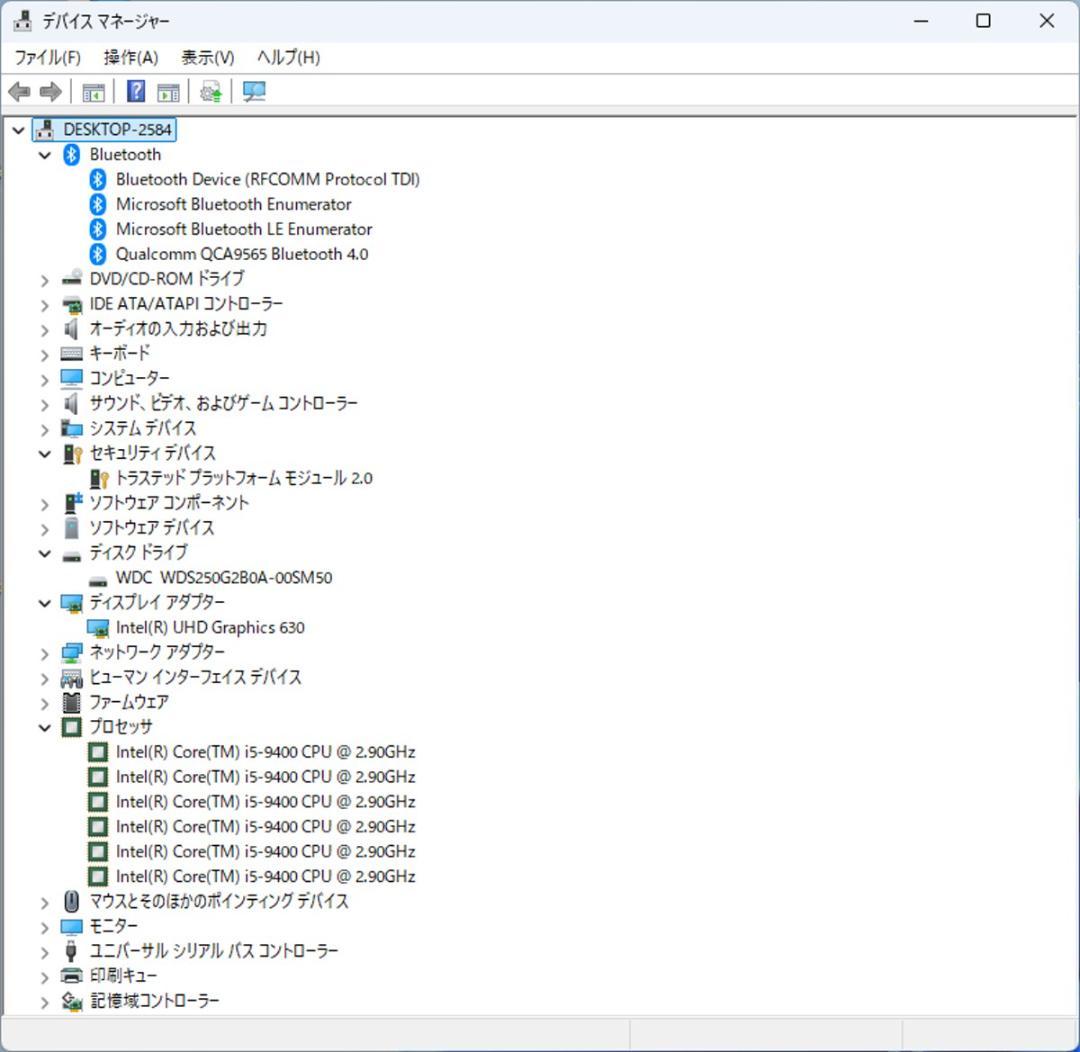Screen dimensions: 1080x1052
Task: Open the ファイル(F) menu
Action: pos(48,57)
